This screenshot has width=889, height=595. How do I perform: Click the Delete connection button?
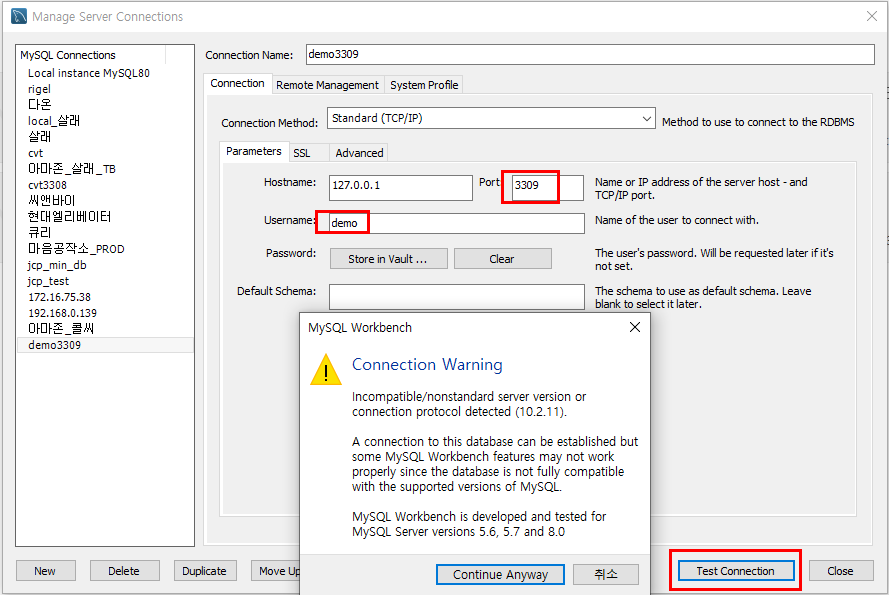coord(124,571)
